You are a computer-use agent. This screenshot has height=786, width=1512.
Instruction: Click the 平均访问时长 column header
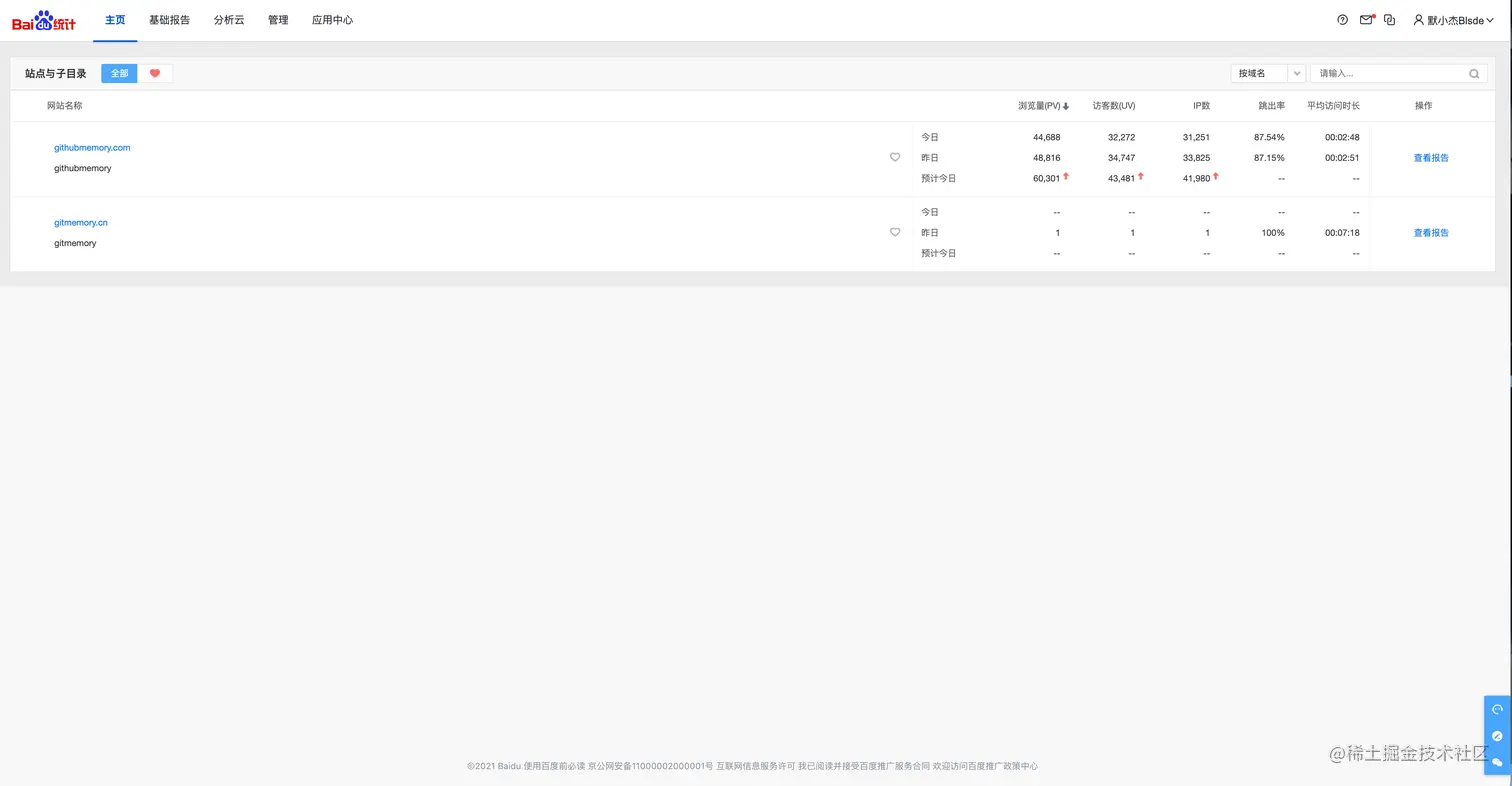click(1333, 106)
